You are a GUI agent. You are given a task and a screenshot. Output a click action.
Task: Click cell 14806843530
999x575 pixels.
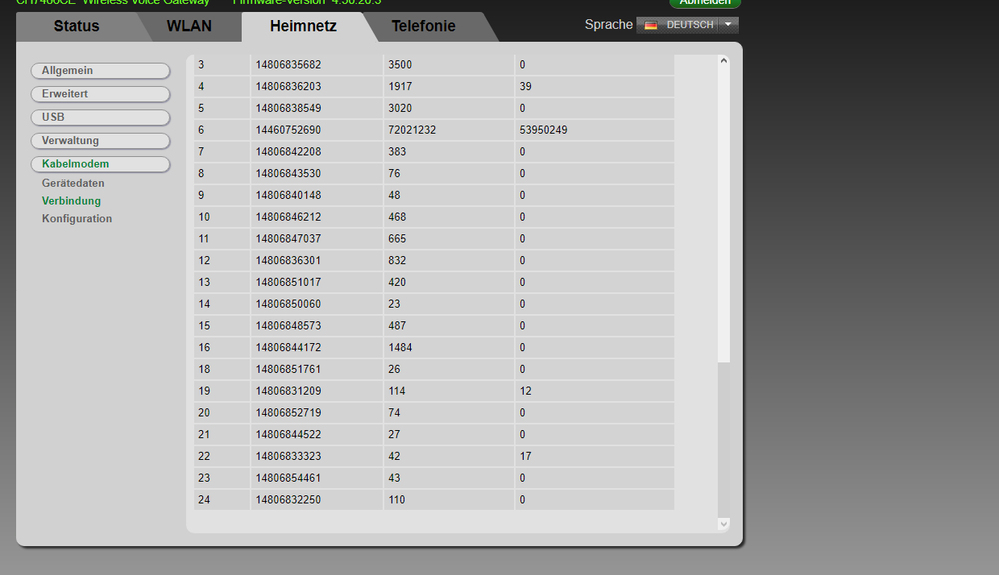point(317,173)
